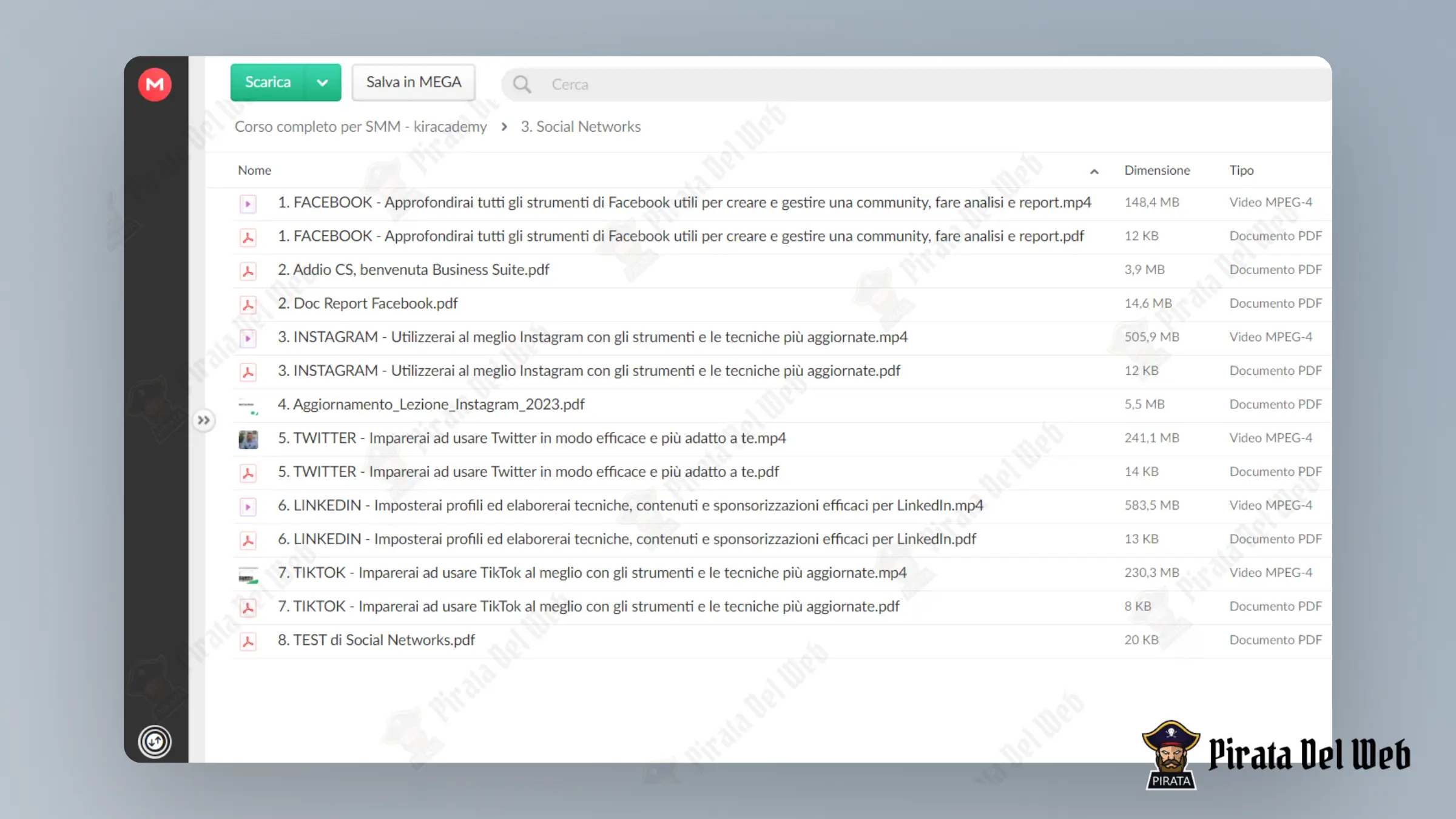The height and width of the screenshot is (819, 1456).
Task: Click size value 5,5 MB
Action: (x=1144, y=404)
